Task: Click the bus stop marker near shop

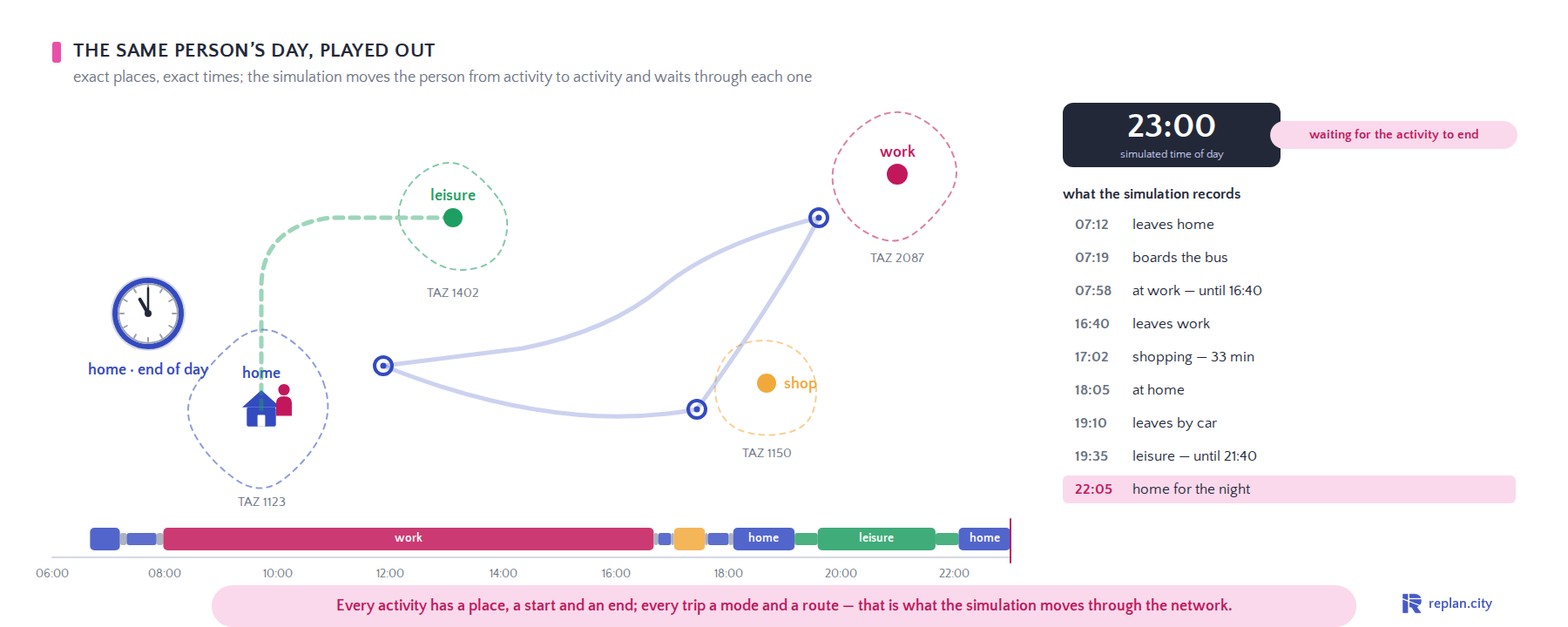Action: tap(697, 409)
